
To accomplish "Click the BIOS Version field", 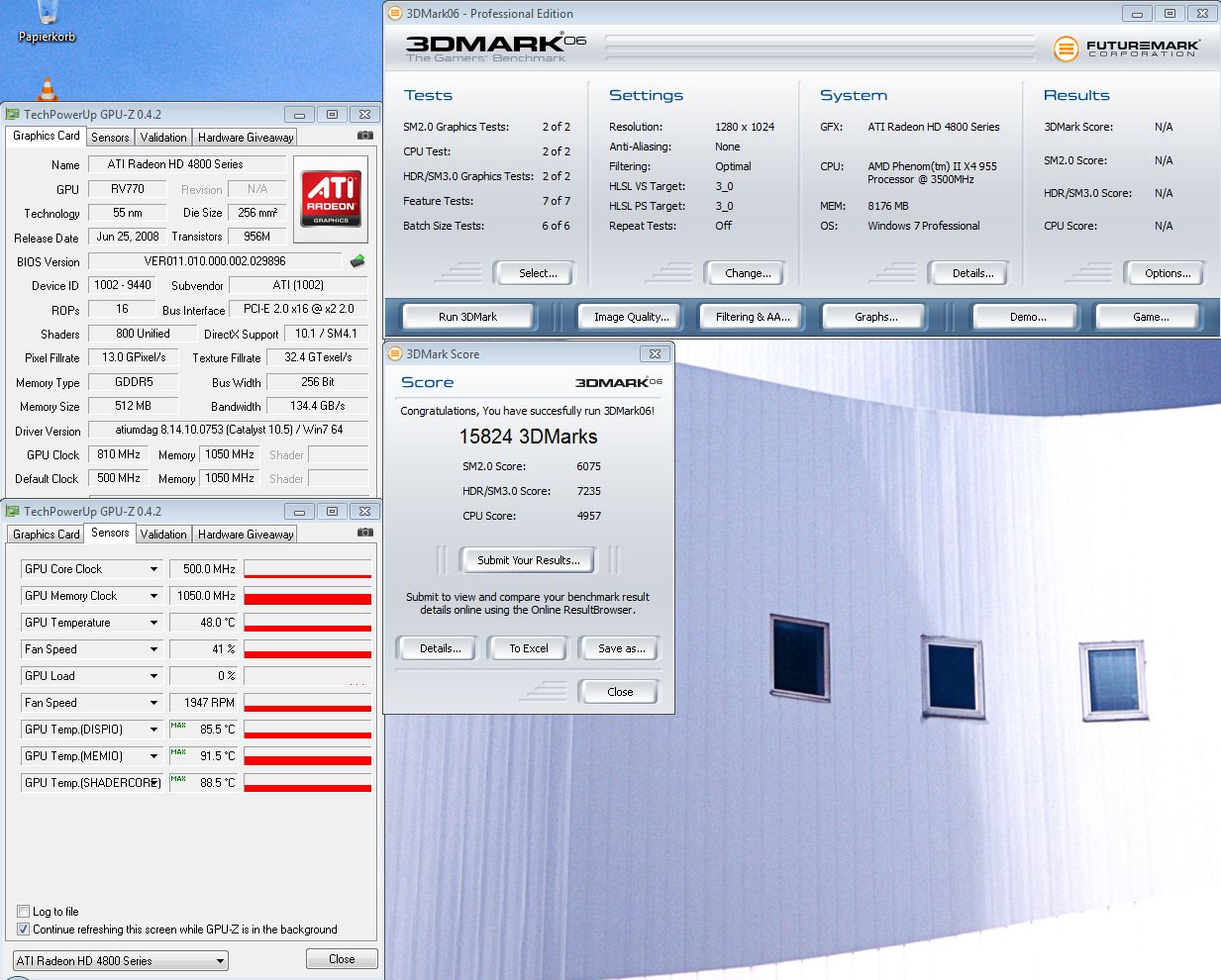I will (x=215, y=261).
